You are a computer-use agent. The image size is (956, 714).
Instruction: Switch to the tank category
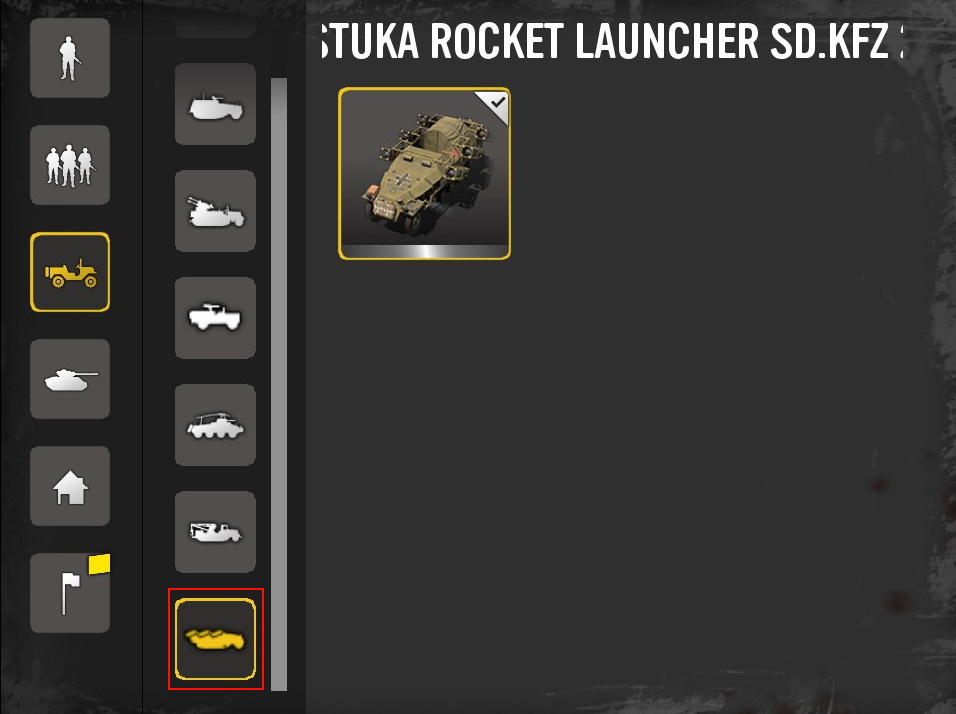tap(70, 379)
